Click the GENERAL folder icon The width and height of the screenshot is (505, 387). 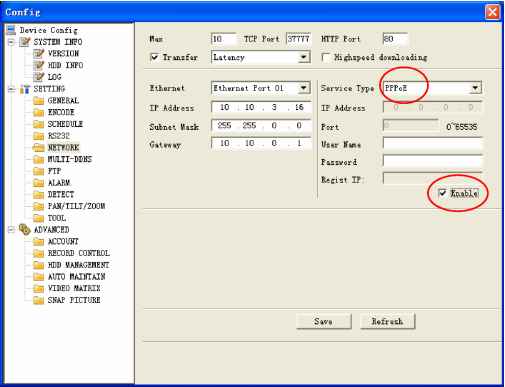39,101
